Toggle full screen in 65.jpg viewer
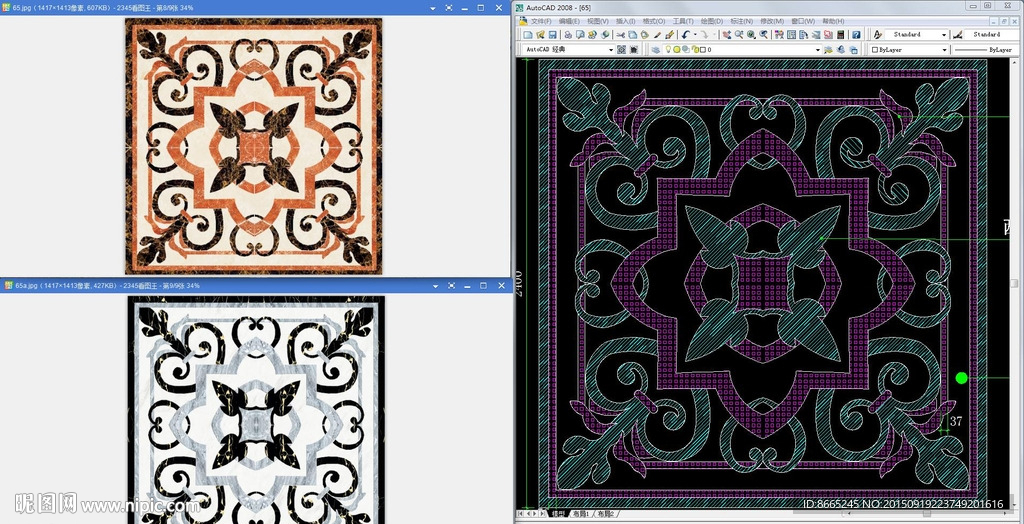This screenshot has width=1024, height=524. pyautogui.click(x=449, y=8)
